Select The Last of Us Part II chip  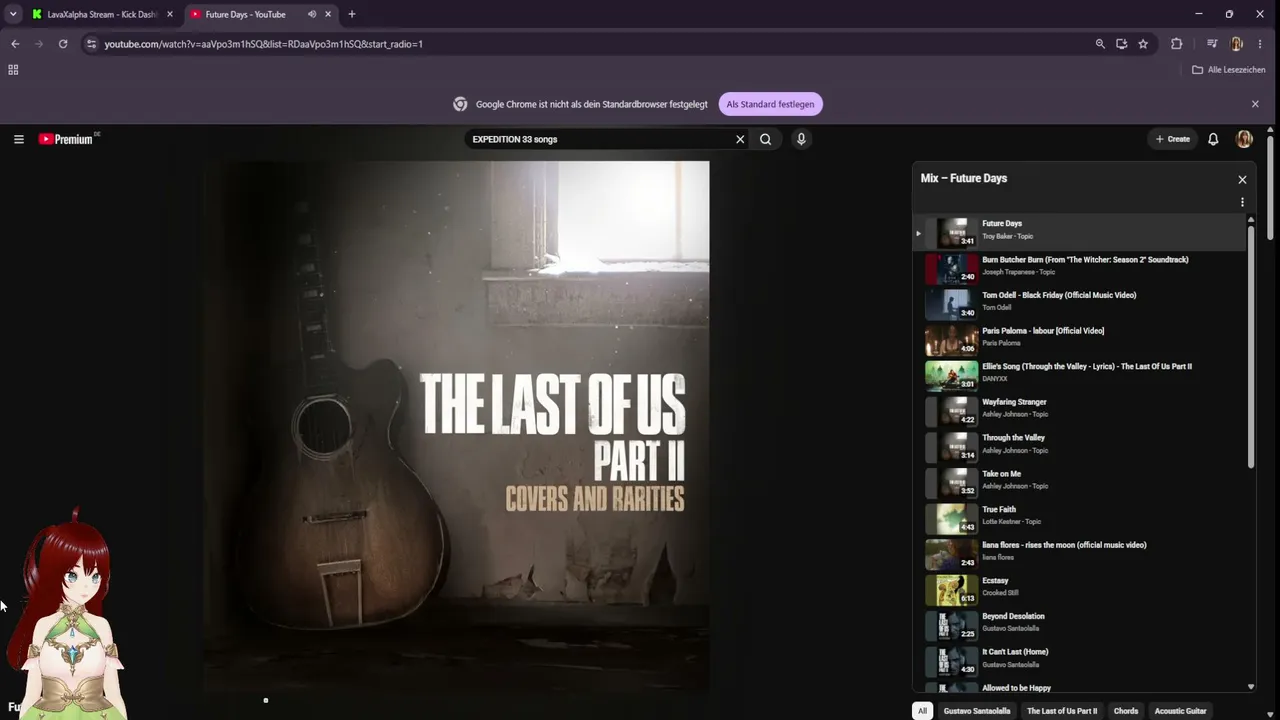pos(1062,711)
